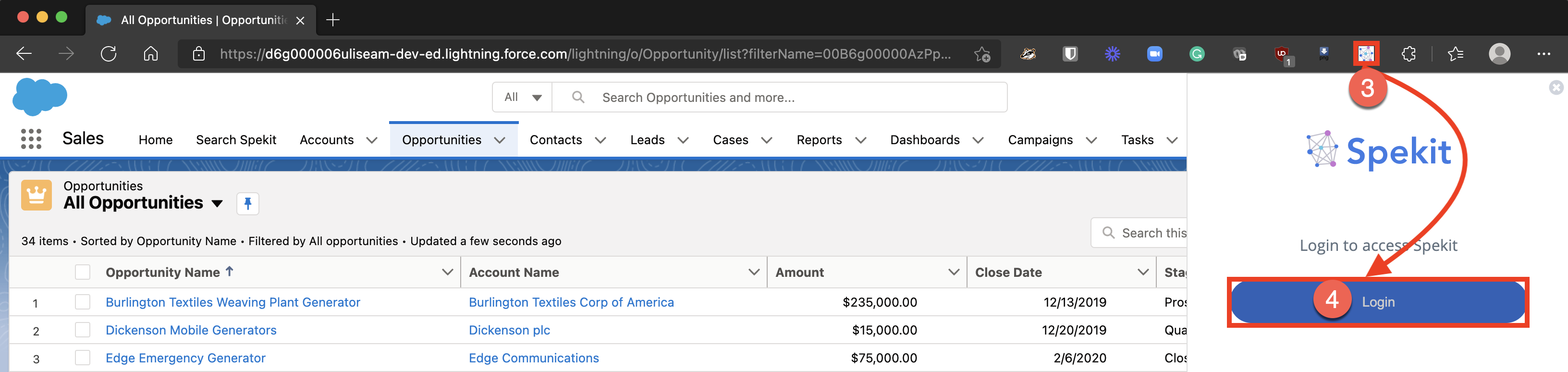Open Dickenson Mobile Generators opportunity
The image size is (1568, 372).
point(191,330)
